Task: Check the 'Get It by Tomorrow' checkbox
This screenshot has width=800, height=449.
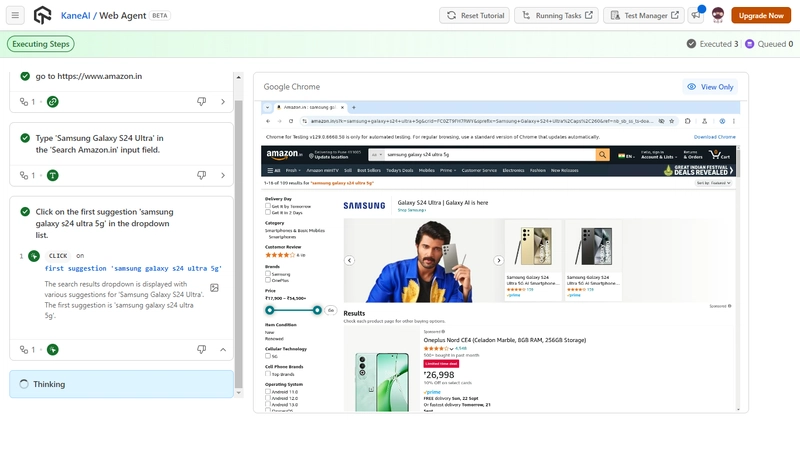Action: (x=268, y=206)
